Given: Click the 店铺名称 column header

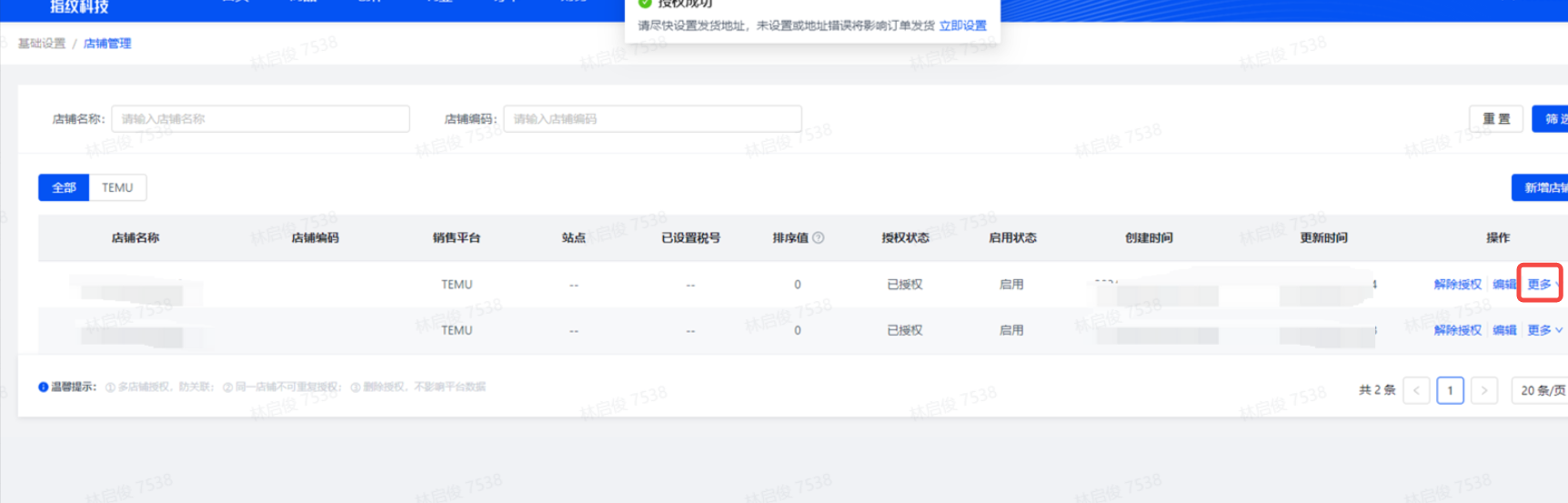Looking at the screenshot, I should click(135, 237).
